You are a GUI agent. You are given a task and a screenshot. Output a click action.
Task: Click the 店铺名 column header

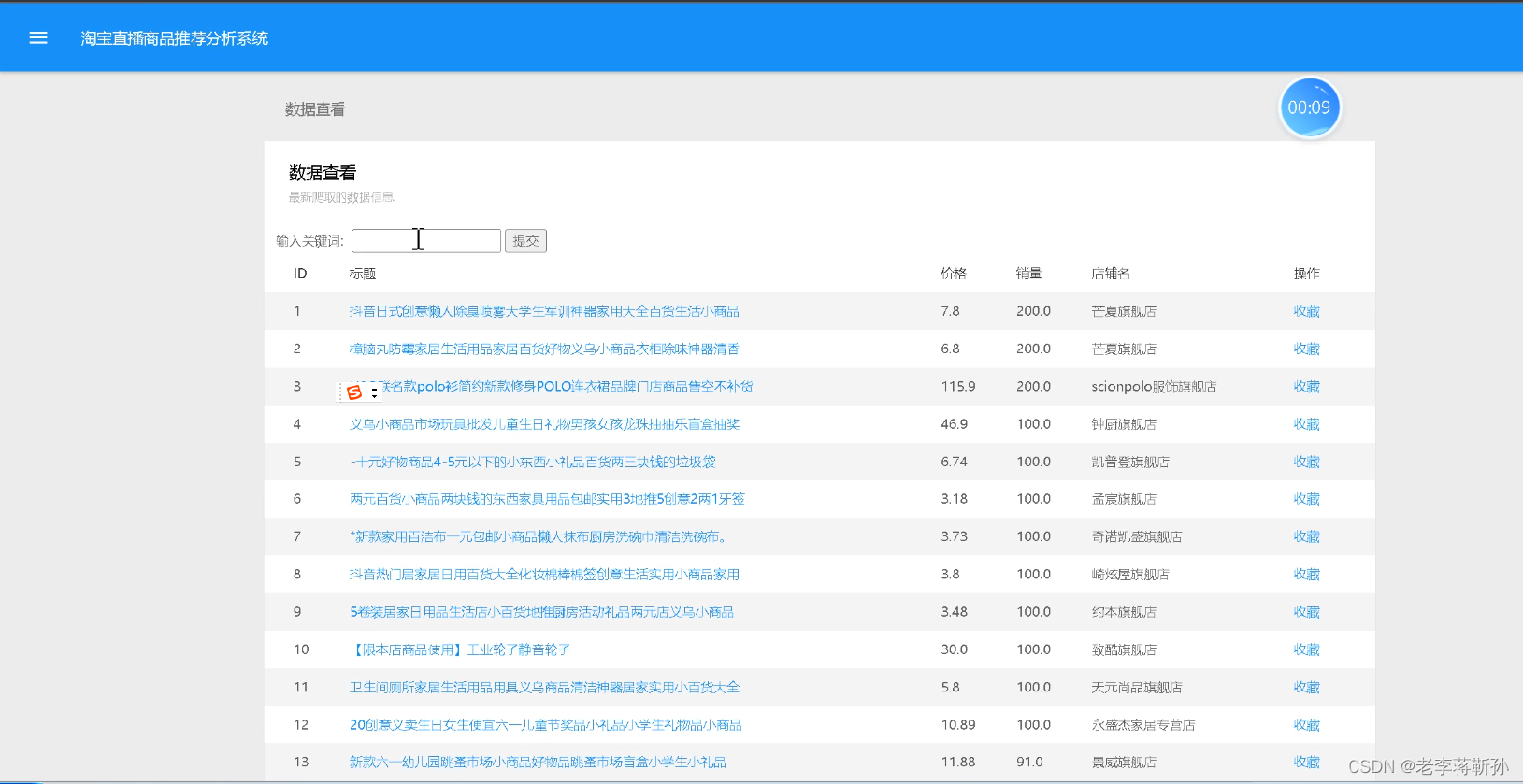click(1111, 274)
